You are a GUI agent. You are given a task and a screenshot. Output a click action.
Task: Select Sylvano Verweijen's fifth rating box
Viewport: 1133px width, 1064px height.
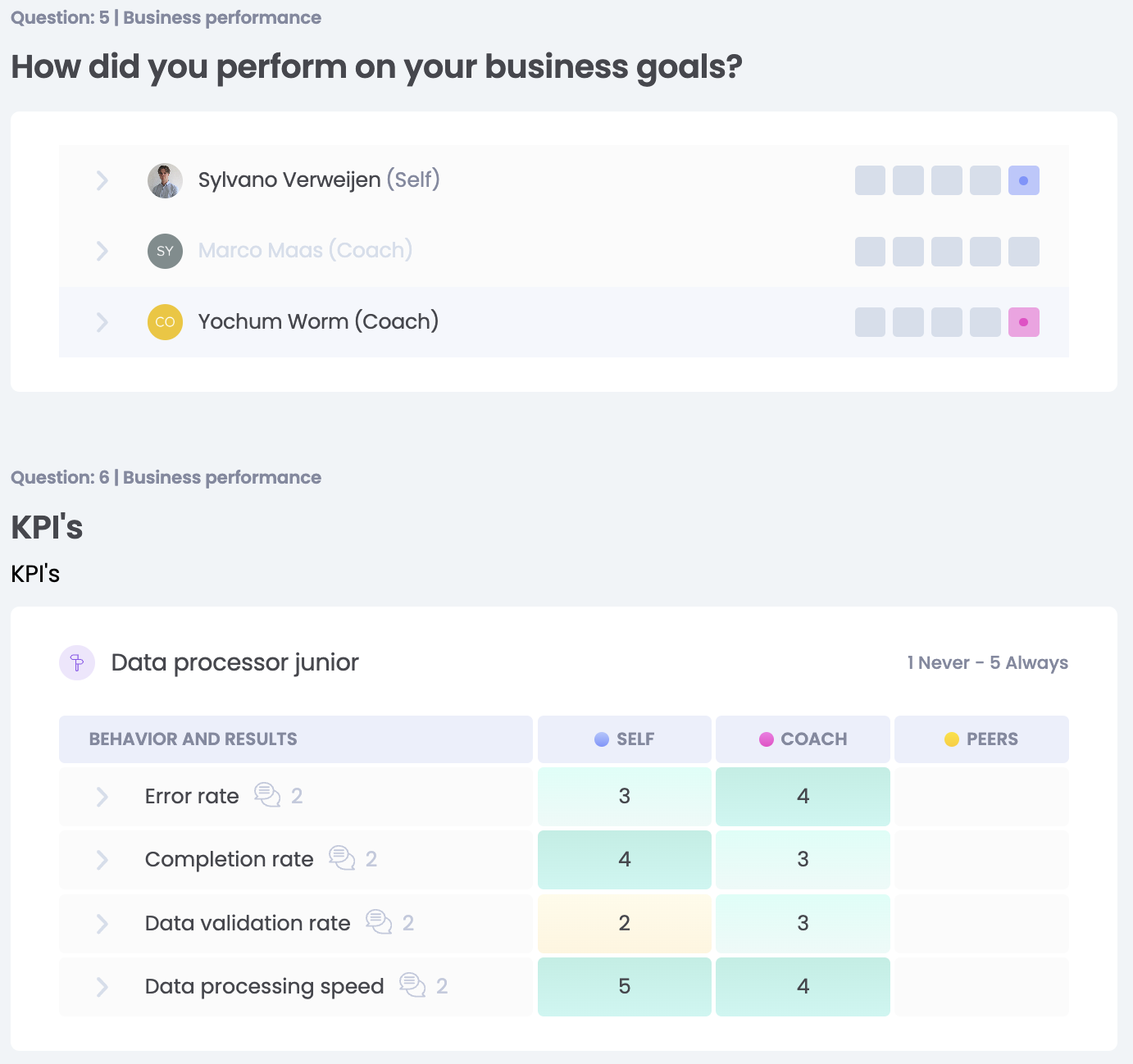(1023, 180)
